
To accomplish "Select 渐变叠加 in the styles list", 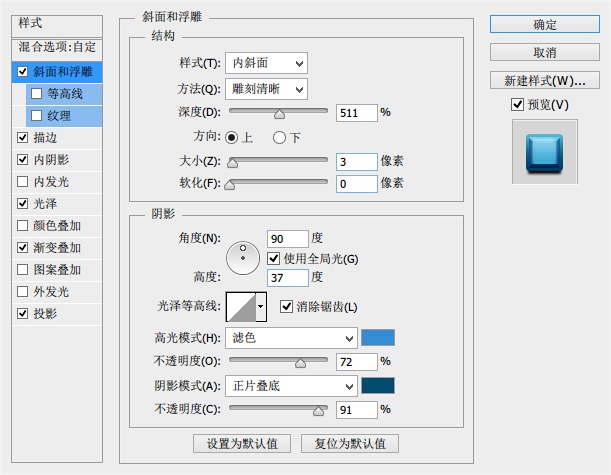I will [x=57, y=248].
